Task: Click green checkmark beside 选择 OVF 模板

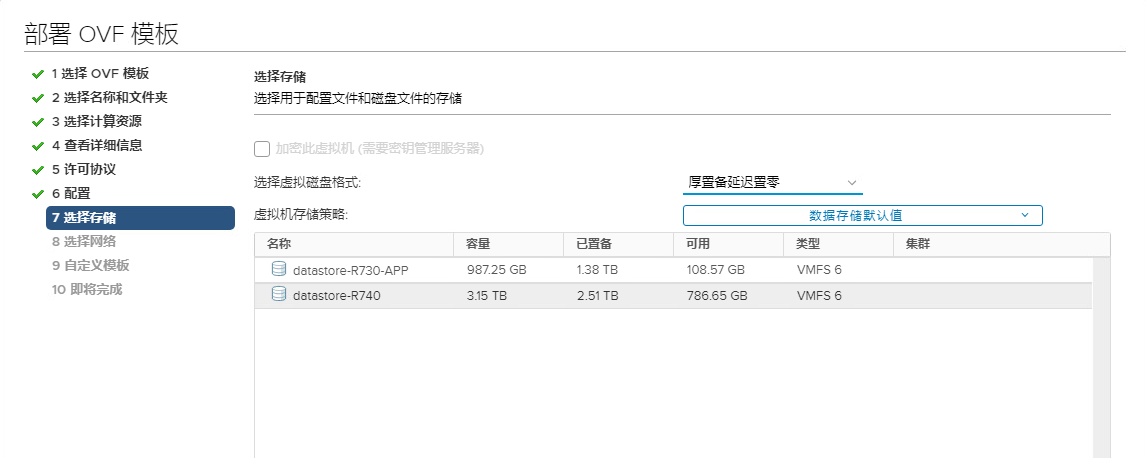Action: pyautogui.click(x=38, y=75)
